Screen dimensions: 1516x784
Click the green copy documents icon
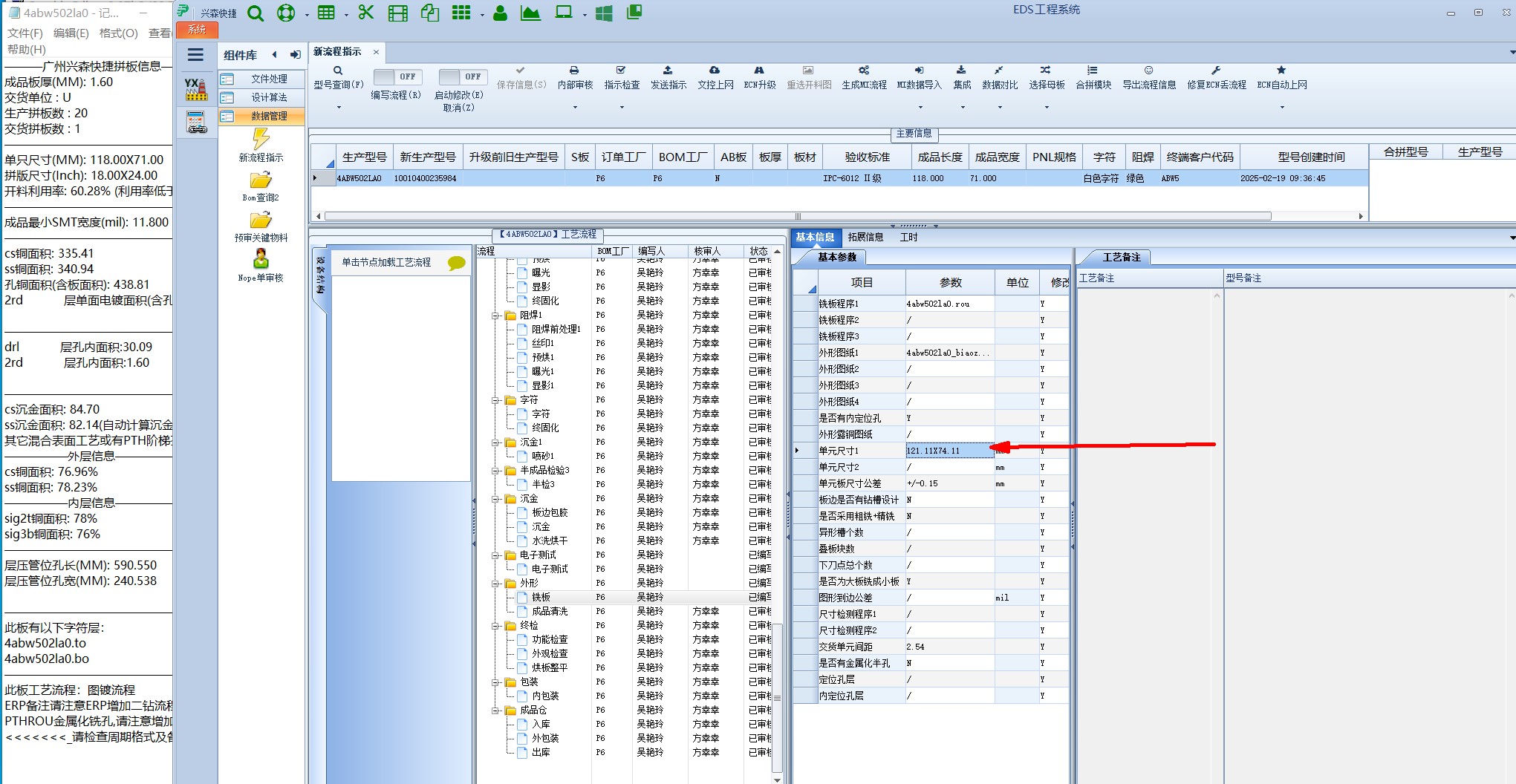[430, 13]
